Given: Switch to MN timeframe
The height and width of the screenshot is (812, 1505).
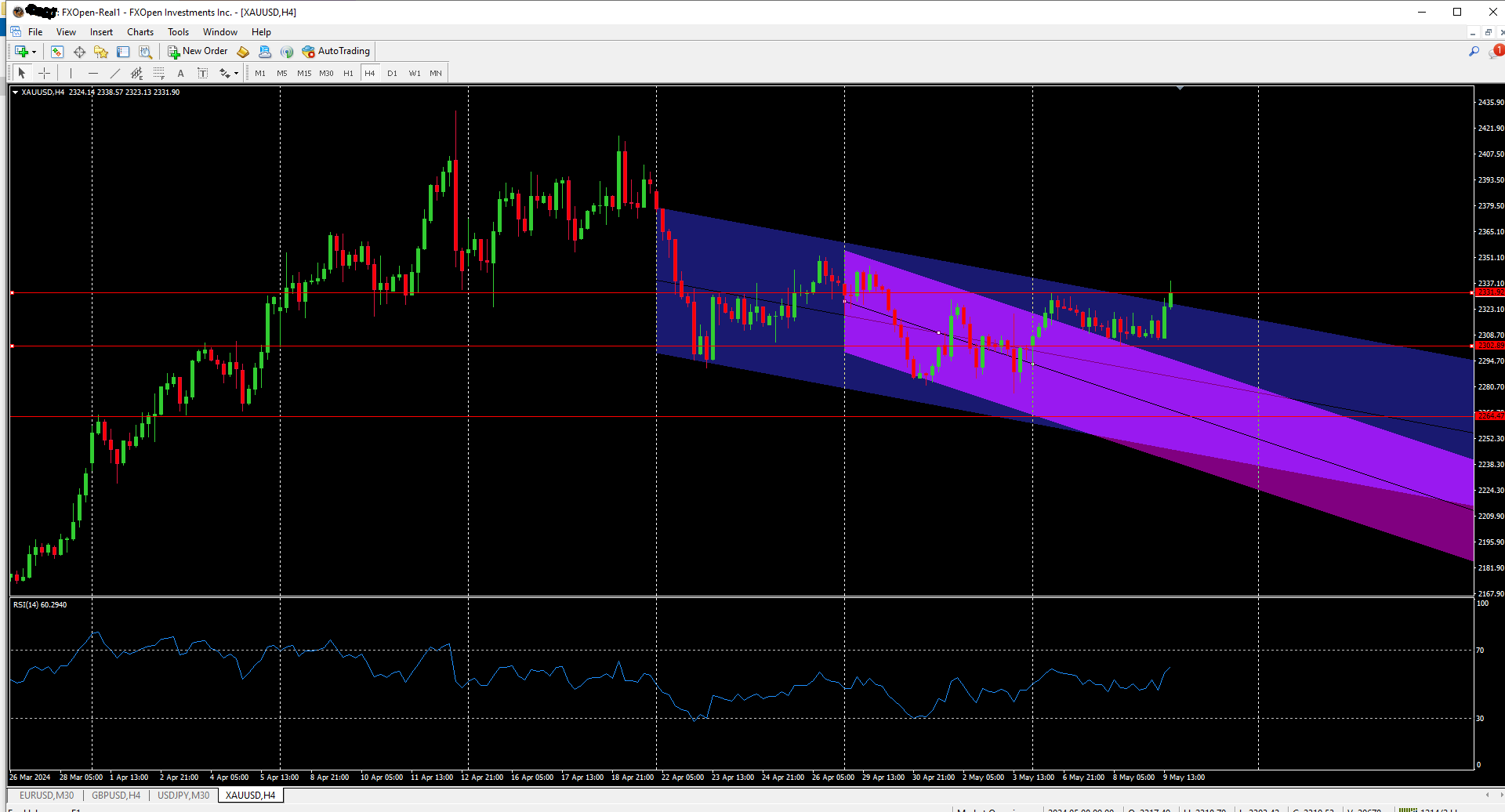Looking at the screenshot, I should pos(436,74).
